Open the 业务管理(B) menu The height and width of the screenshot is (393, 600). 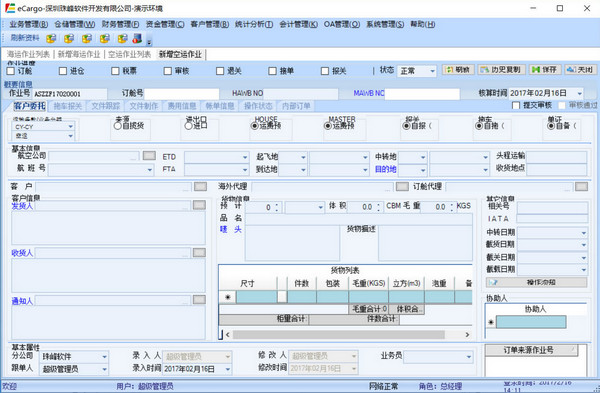tap(29, 24)
